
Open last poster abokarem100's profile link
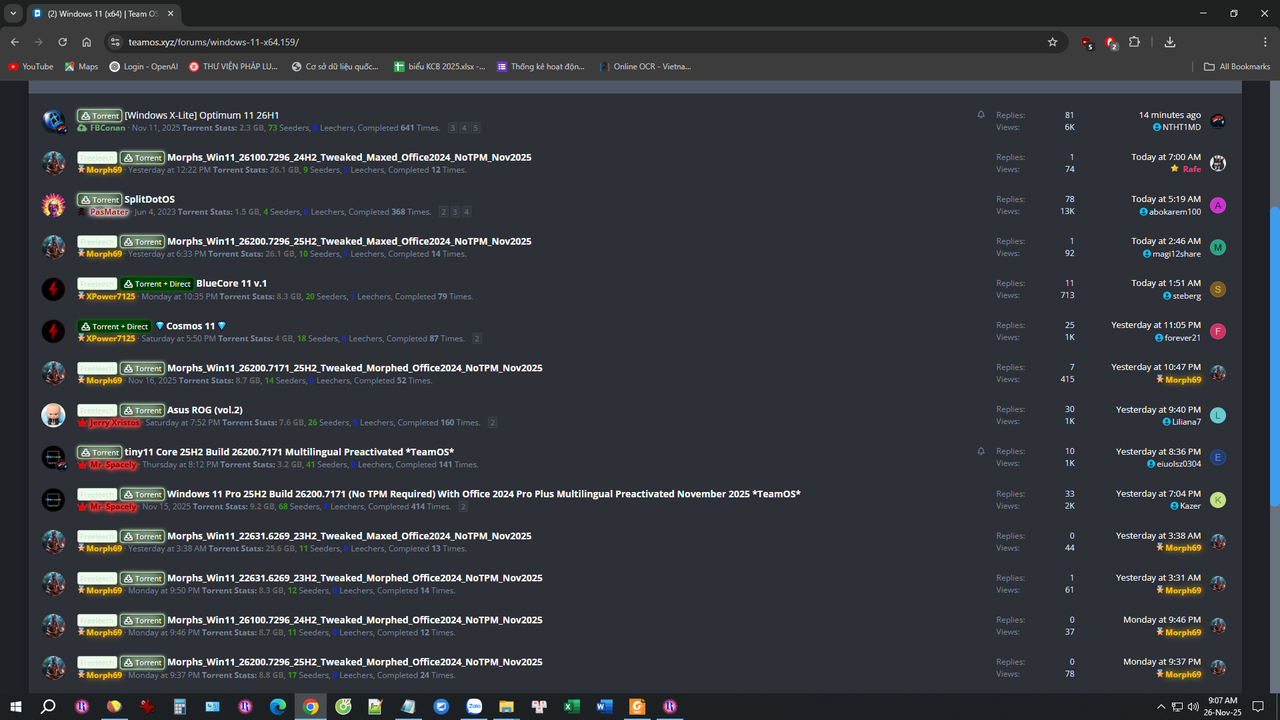tap(1175, 211)
